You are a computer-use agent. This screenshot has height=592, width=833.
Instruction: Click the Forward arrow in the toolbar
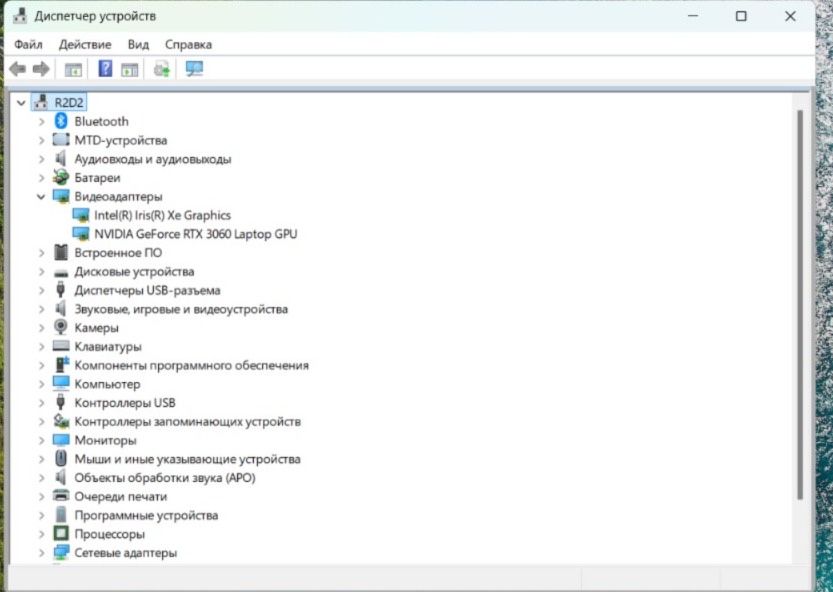pos(41,69)
